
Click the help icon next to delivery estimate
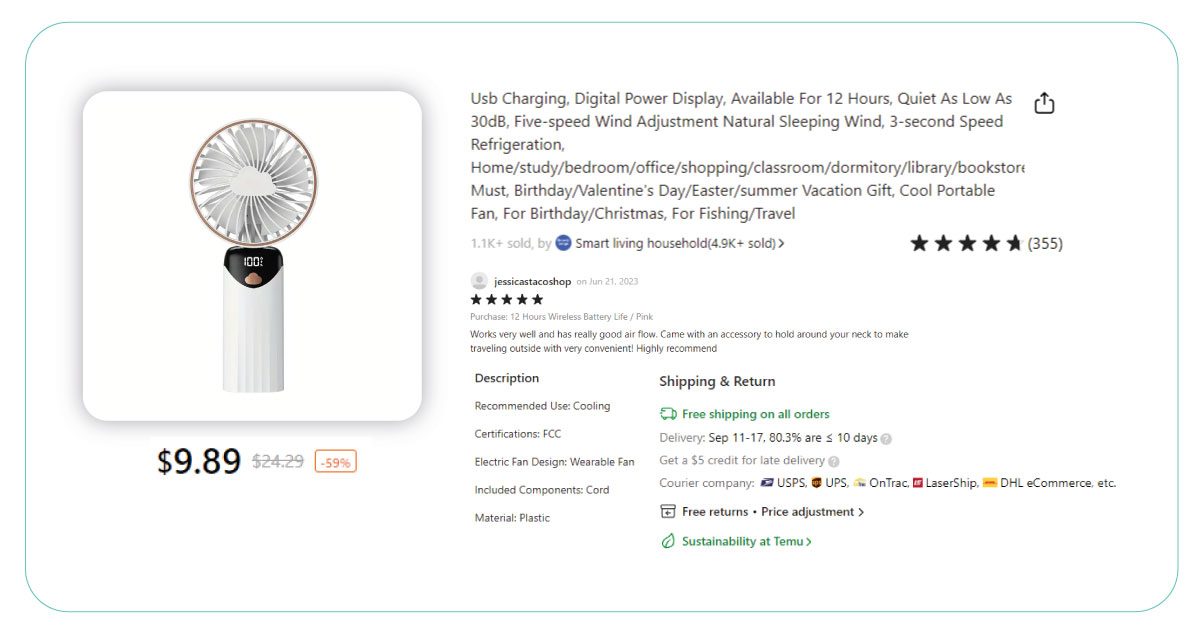tap(886, 438)
